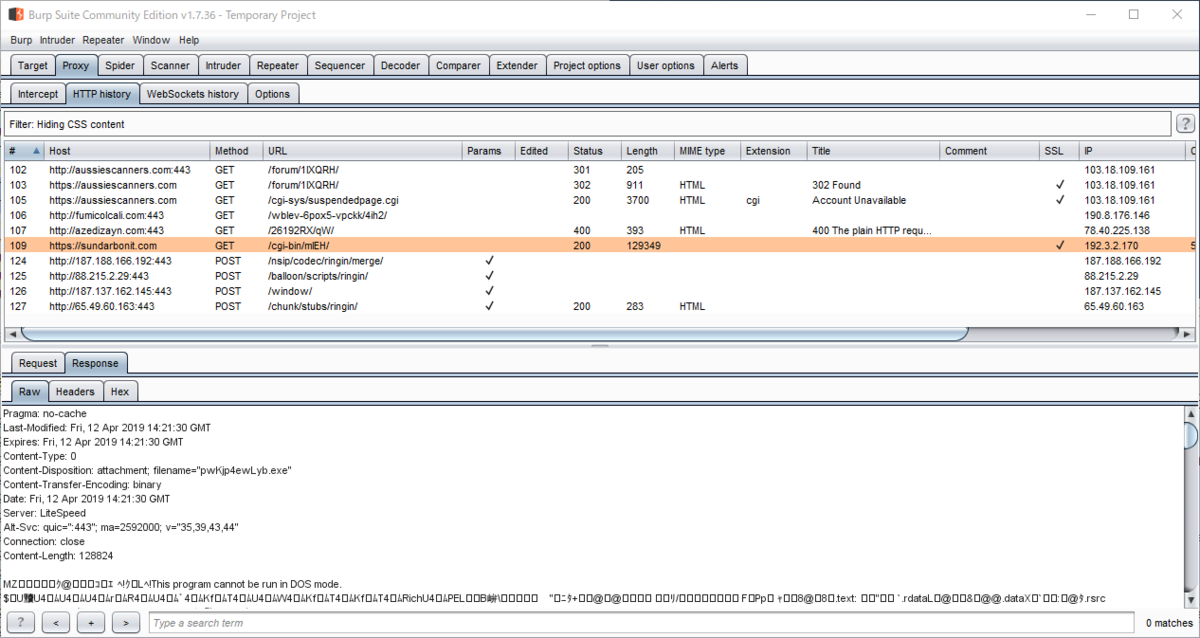Sort by MIME type column header

click(708, 151)
